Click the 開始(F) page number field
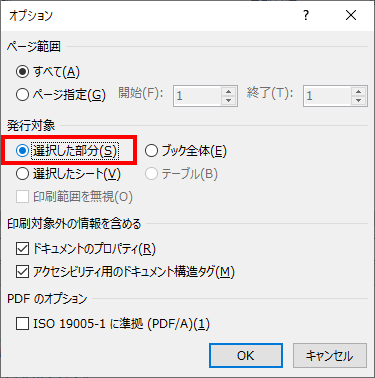The height and width of the screenshot is (378, 375). 197,96
